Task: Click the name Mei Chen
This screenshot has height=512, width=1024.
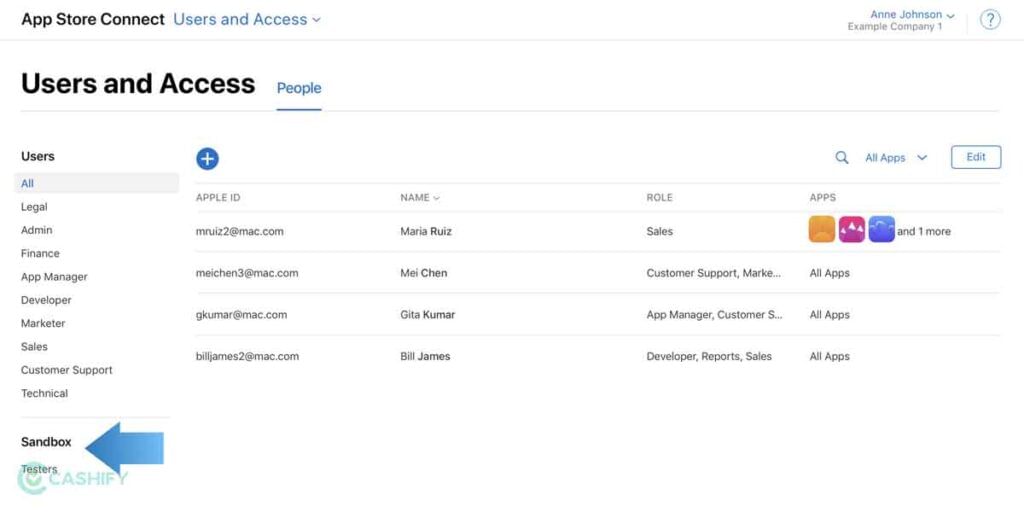Action: point(424,273)
